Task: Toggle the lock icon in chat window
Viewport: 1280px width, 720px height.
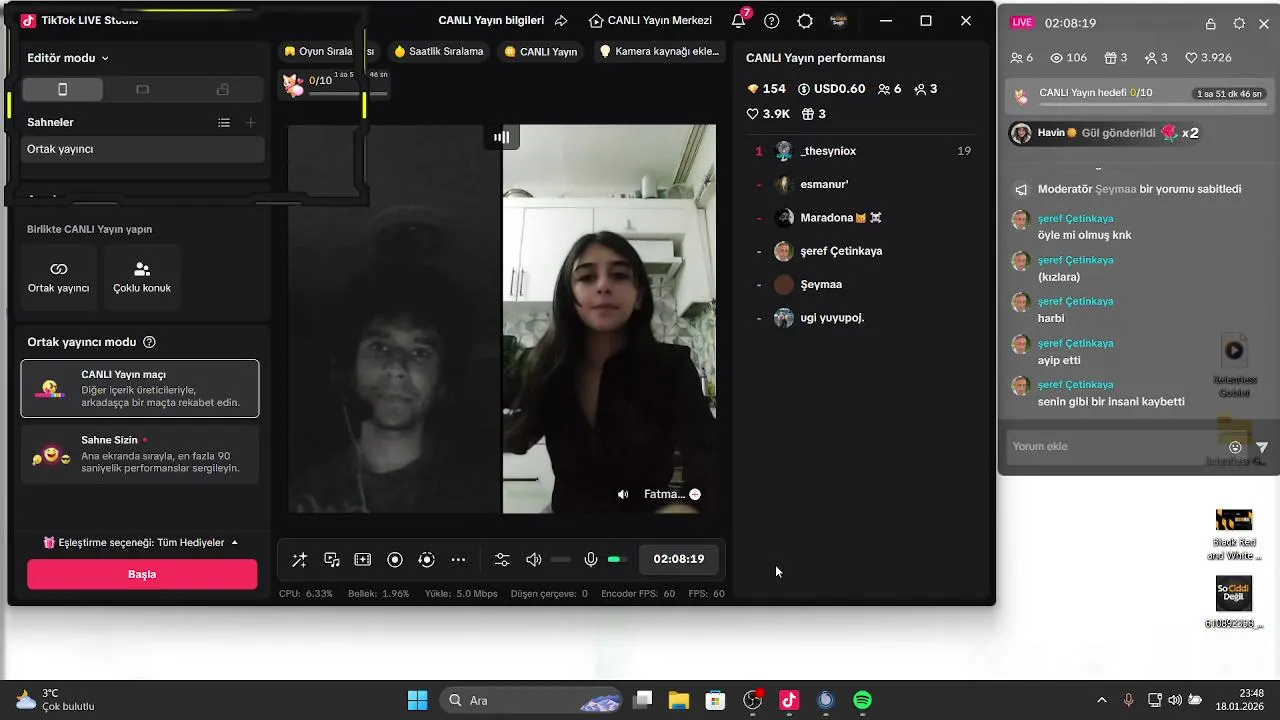Action: click(x=1211, y=23)
